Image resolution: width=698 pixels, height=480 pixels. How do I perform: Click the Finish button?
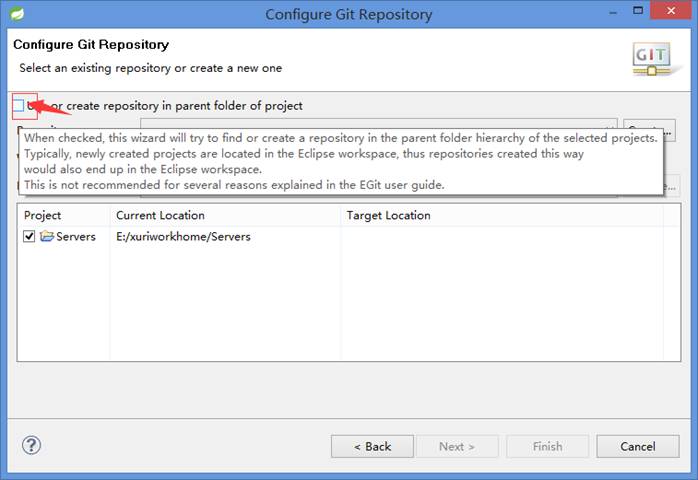coord(548,446)
